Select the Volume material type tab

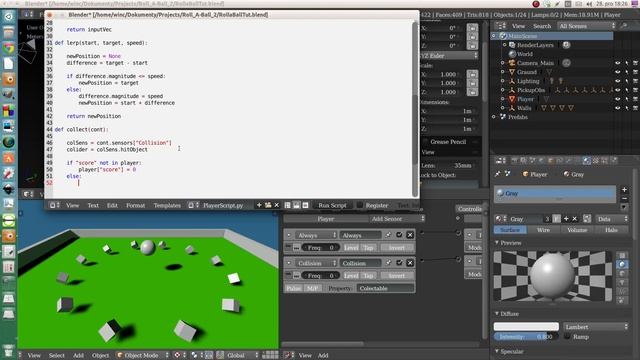(x=577, y=230)
